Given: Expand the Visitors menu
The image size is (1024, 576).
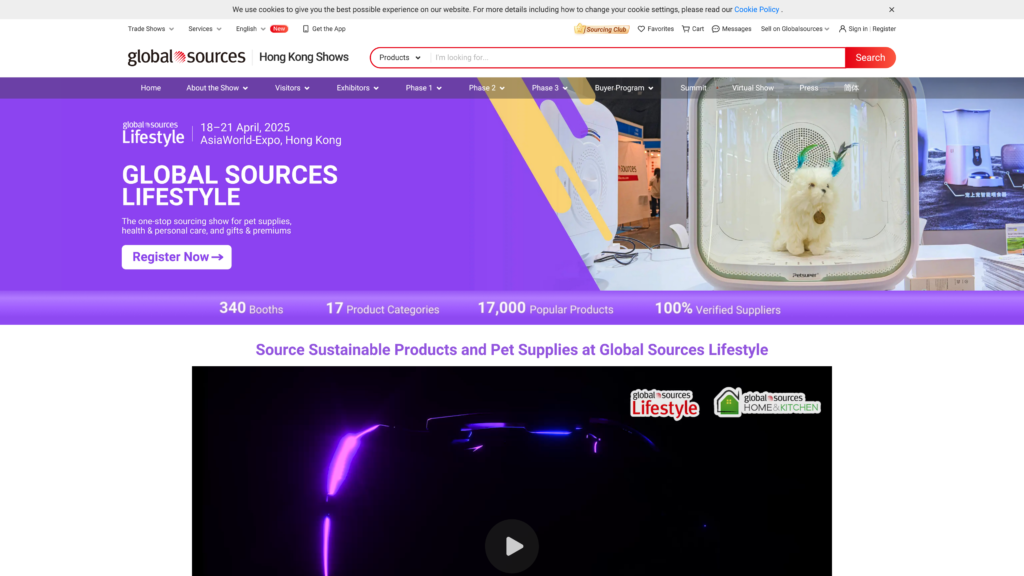Looking at the screenshot, I should tap(292, 88).
